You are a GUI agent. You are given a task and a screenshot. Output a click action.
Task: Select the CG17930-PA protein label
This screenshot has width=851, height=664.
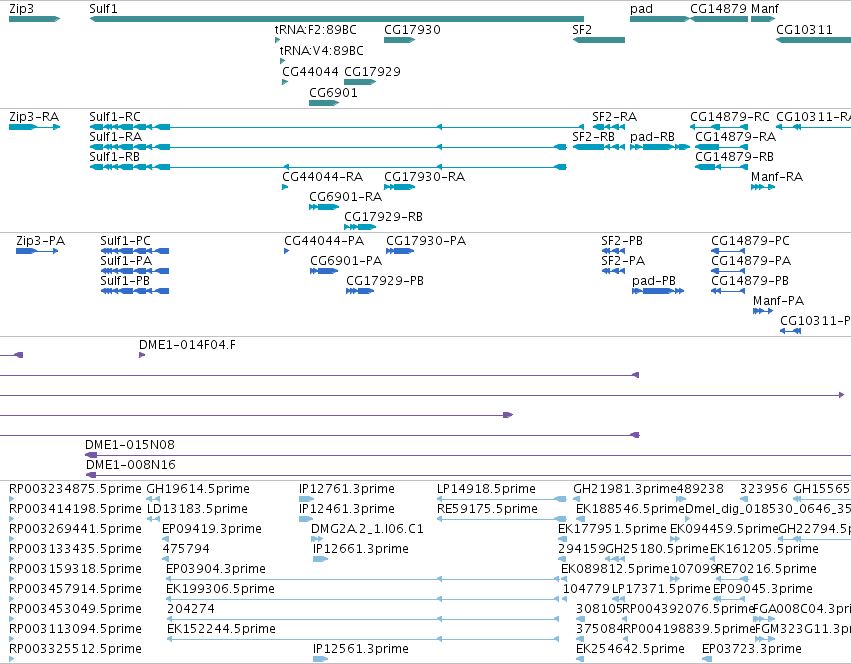coord(426,241)
